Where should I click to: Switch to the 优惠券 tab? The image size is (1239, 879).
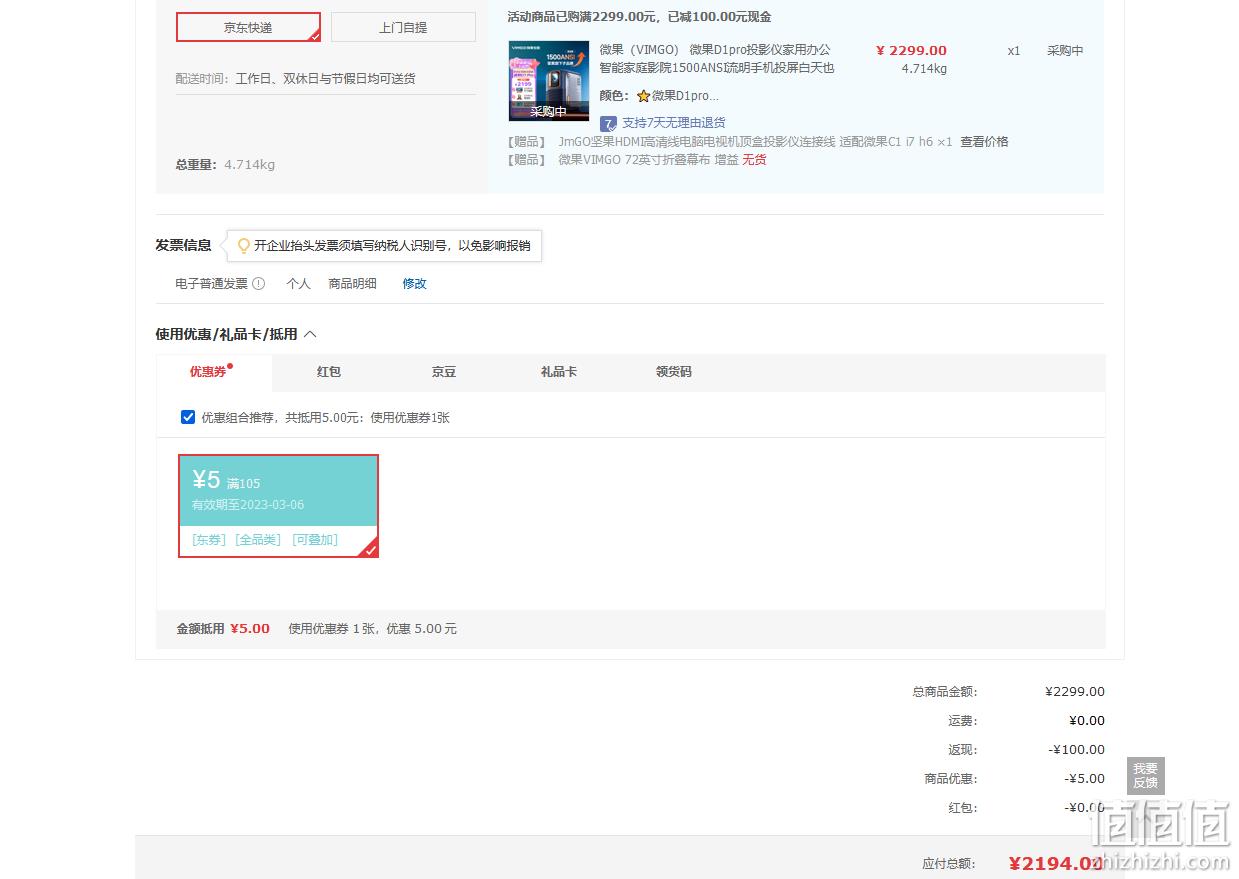click(x=212, y=372)
